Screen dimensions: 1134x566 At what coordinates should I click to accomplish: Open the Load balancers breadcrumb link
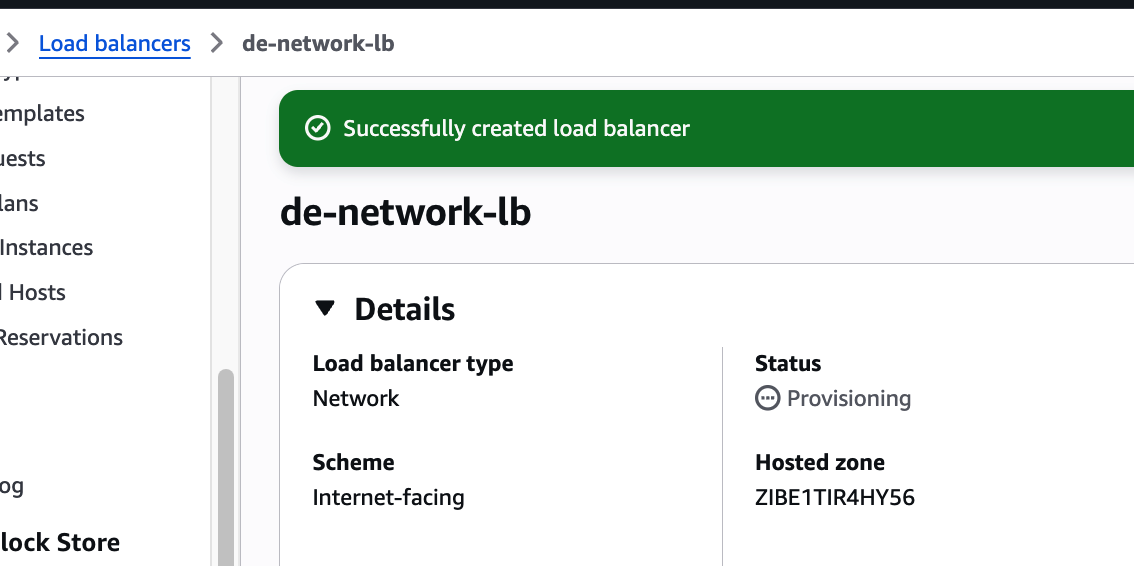pos(114,43)
